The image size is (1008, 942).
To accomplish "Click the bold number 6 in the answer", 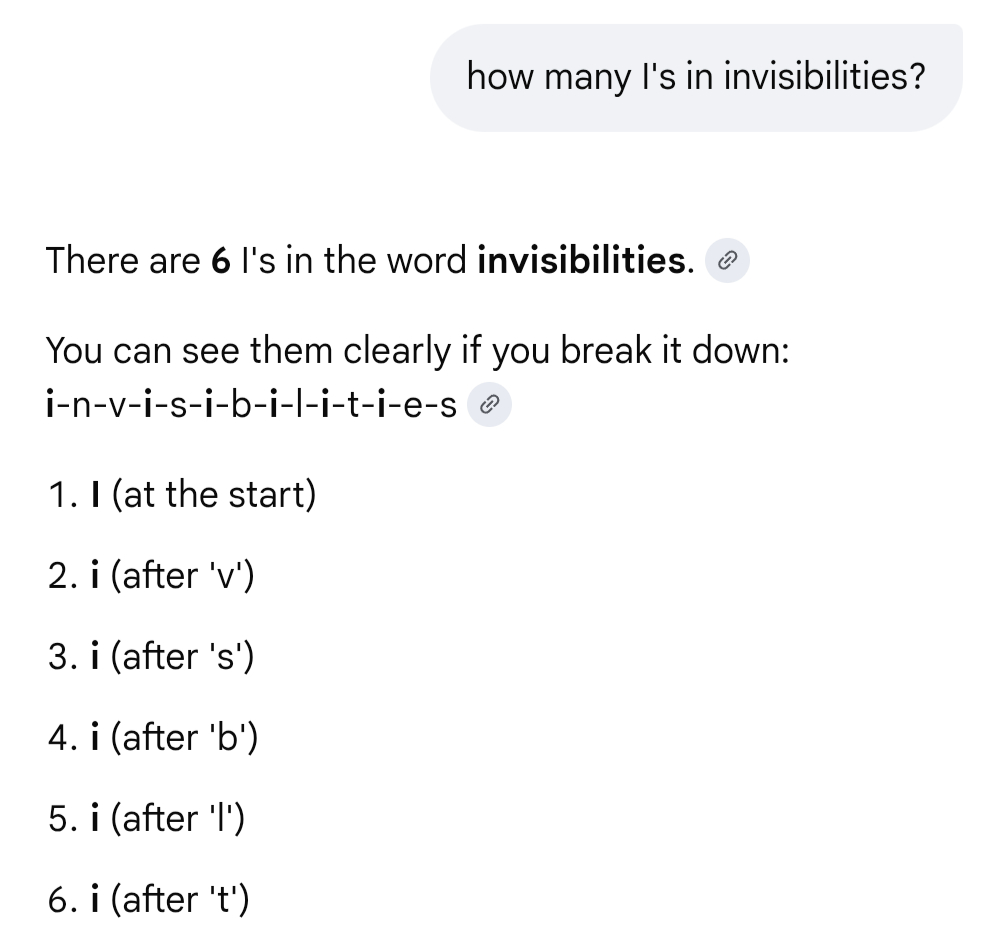I will coord(221,261).
